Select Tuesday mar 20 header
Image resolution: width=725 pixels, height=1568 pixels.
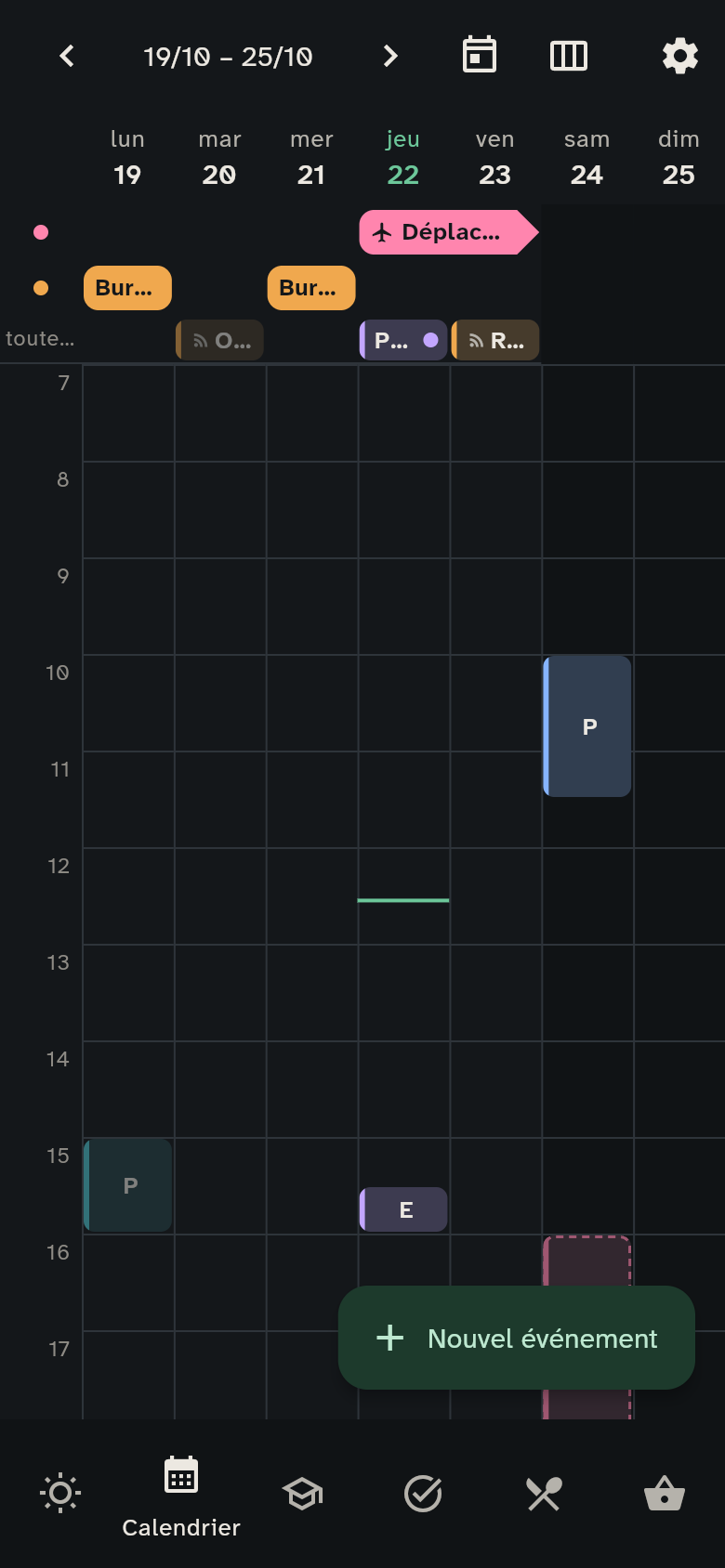tap(219, 158)
